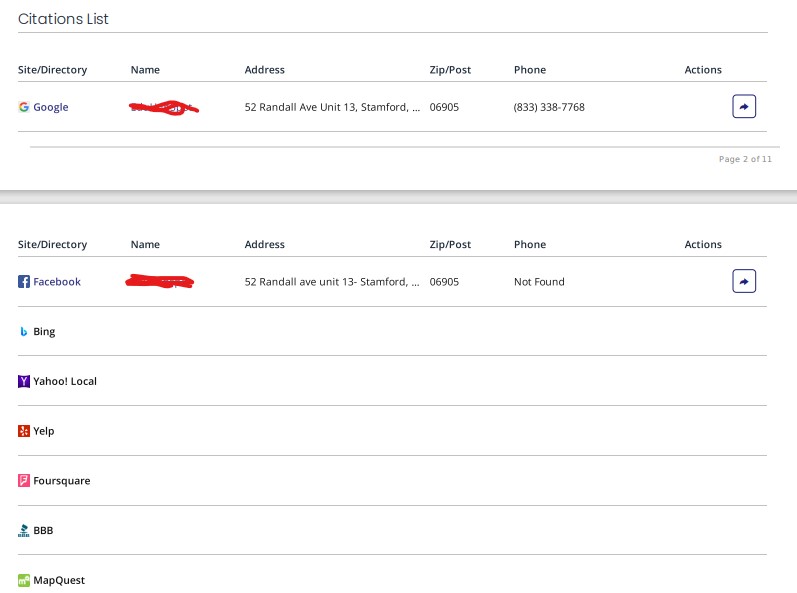Click the Bing logo icon
Screen dimensions: 797x593
point(24,332)
